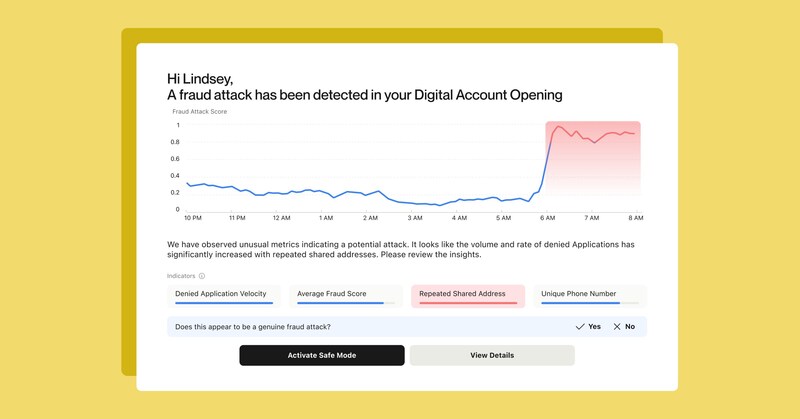Open View Details
This screenshot has width=800, height=419.
[492, 355]
